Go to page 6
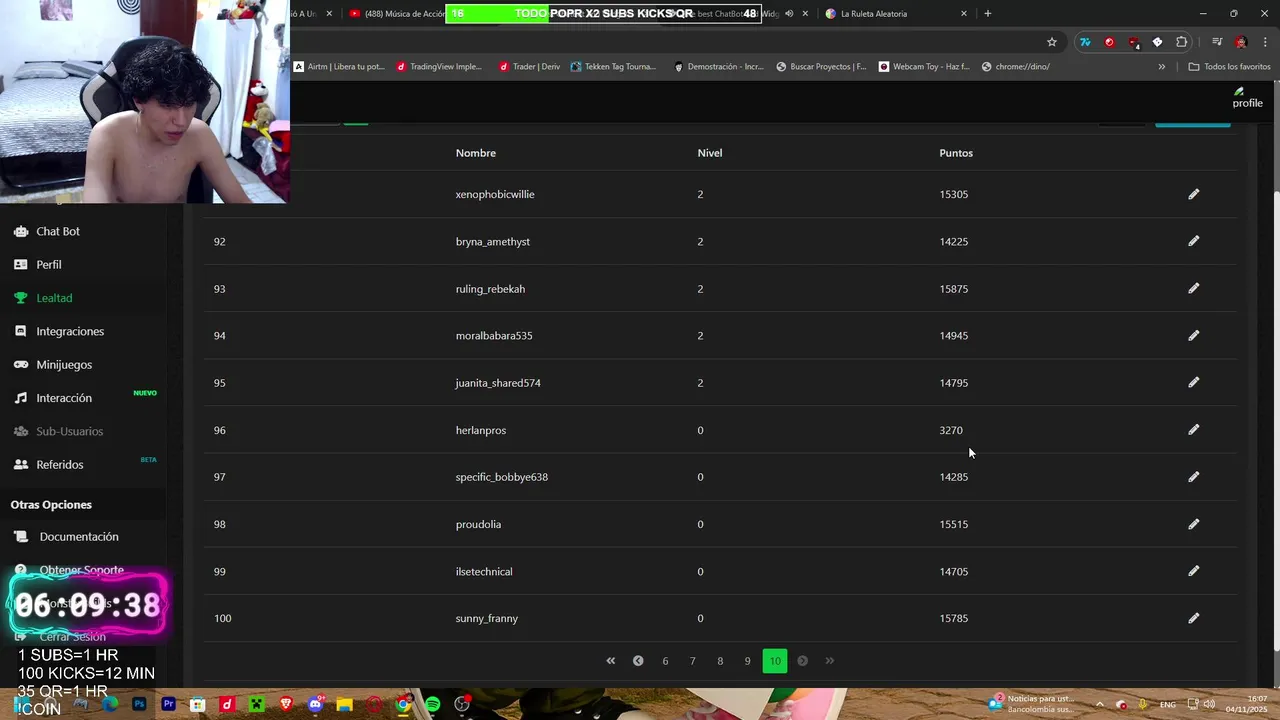Screen dimensions: 1280x720 [x=665, y=661]
